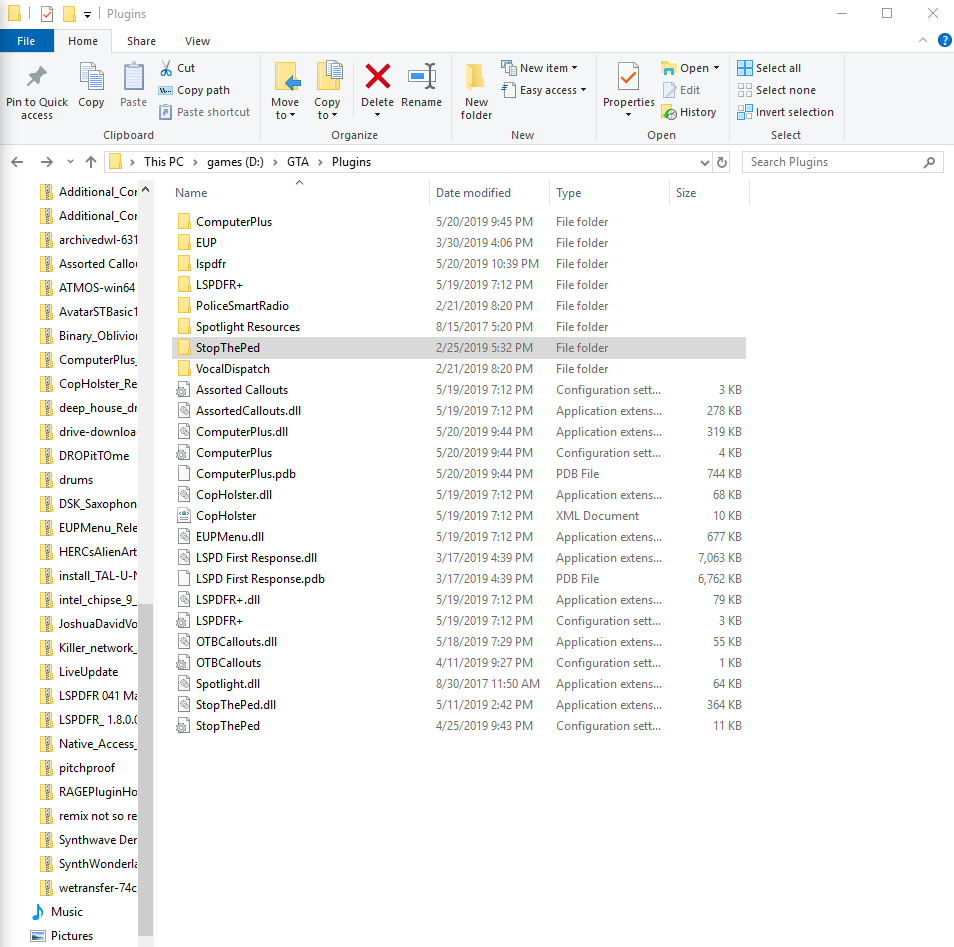Click Invert selection in ribbon
954x947 pixels.
pyautogui.click(x=785, y=112)
